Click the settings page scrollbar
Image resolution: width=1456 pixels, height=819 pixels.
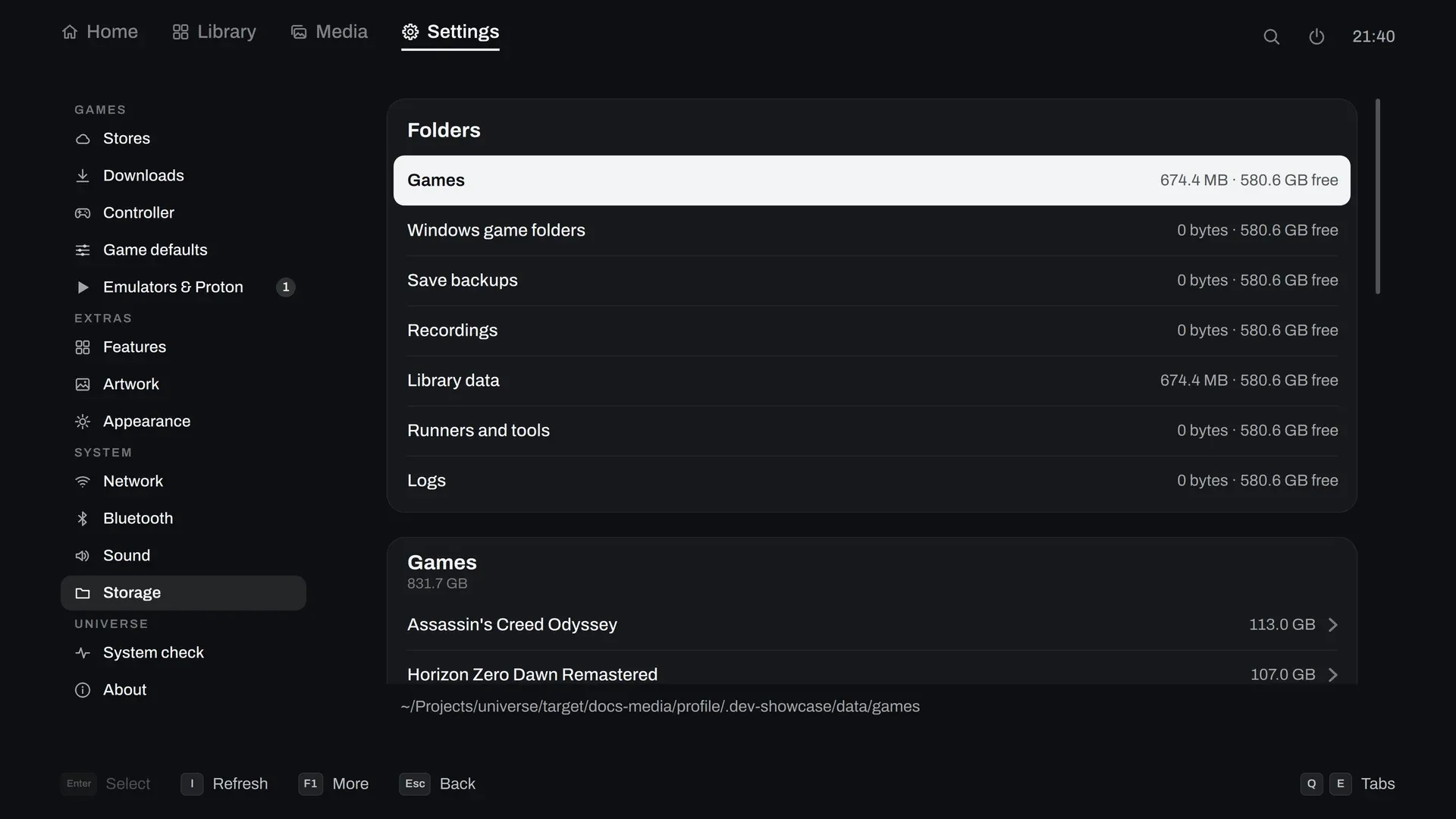tap(1378, 196)
